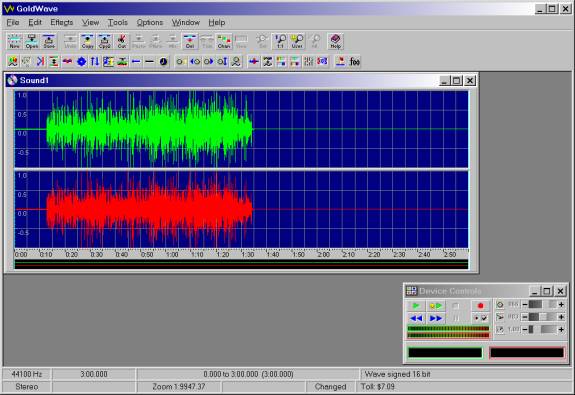The height and width of the screenshot is (395, 575).
Task: Click the middle balance slider in Device Controls
Action: (x=543, y=317)
